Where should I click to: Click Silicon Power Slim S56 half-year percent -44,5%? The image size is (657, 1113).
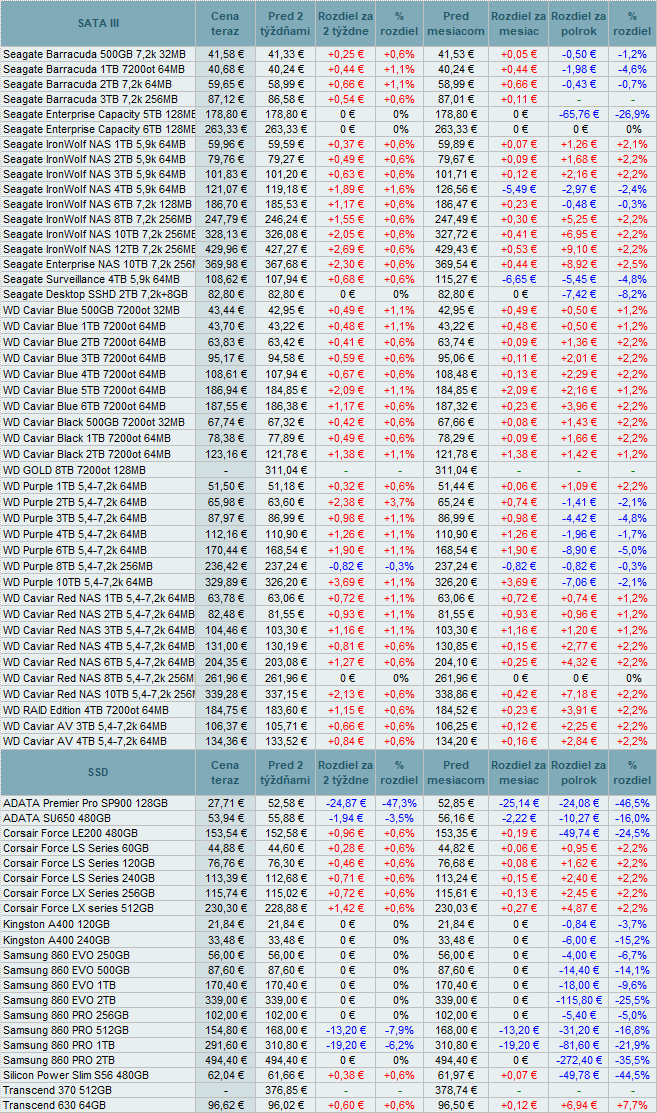pyautogui.click(x=632, y=1075)
